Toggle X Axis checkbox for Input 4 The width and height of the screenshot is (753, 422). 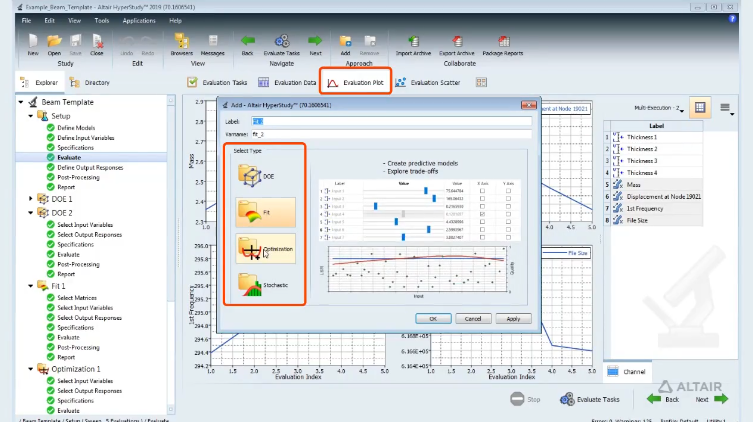pos(482,214)
